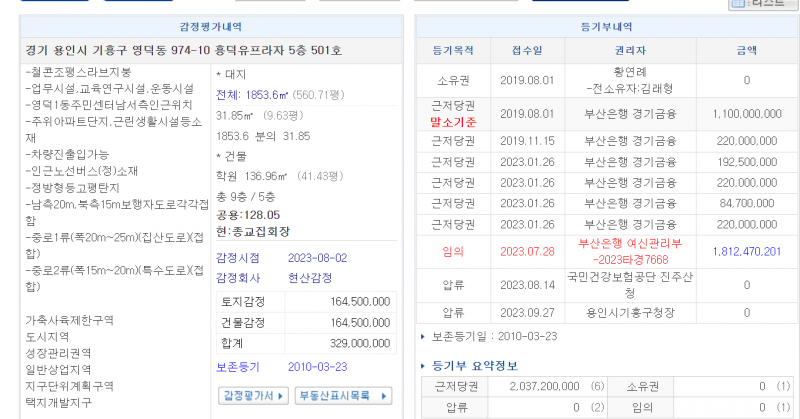
Task: Click the 보존등기 date in left panel
Action: coord(315,367)
